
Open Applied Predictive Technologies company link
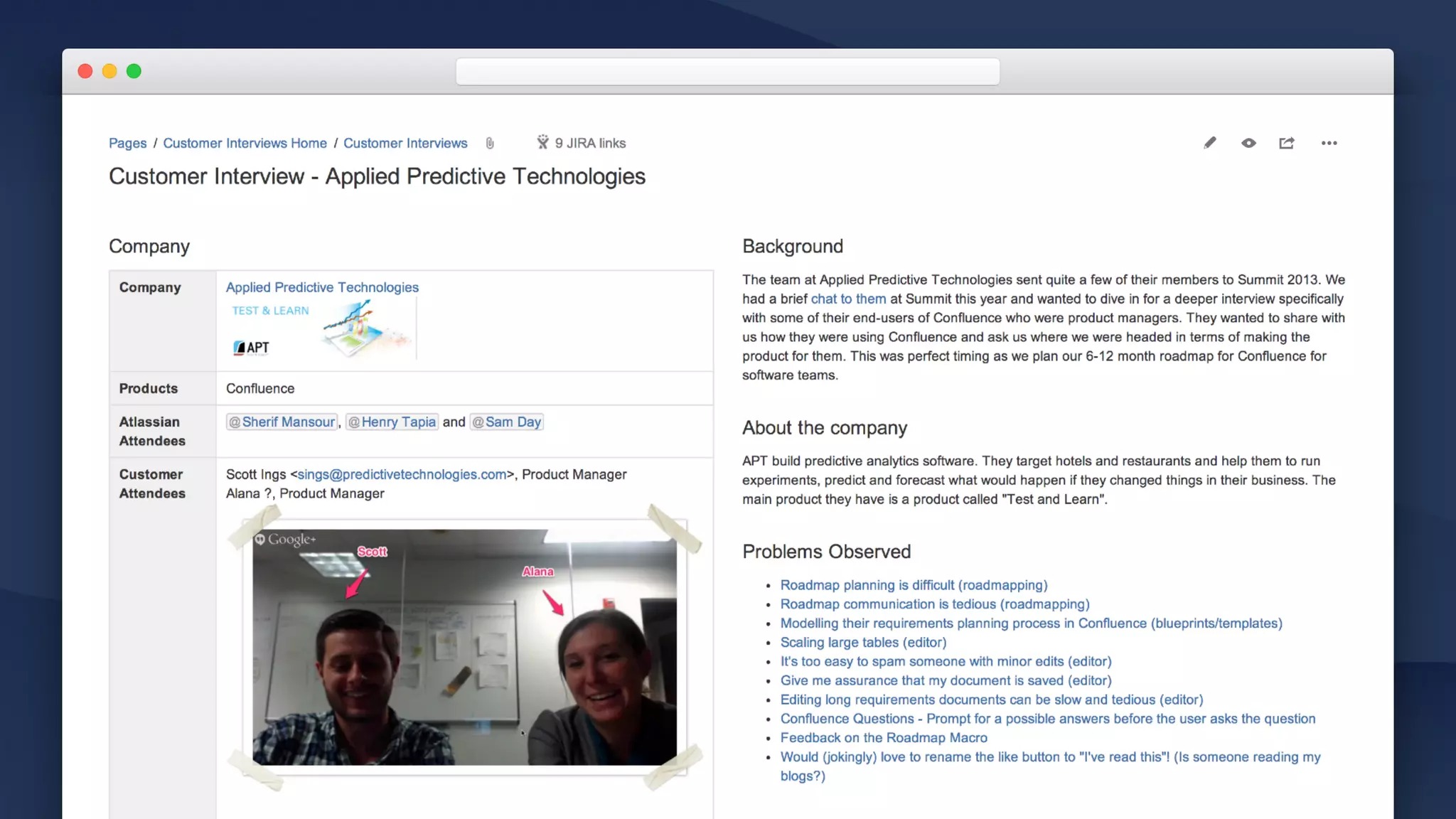point(322,287)
